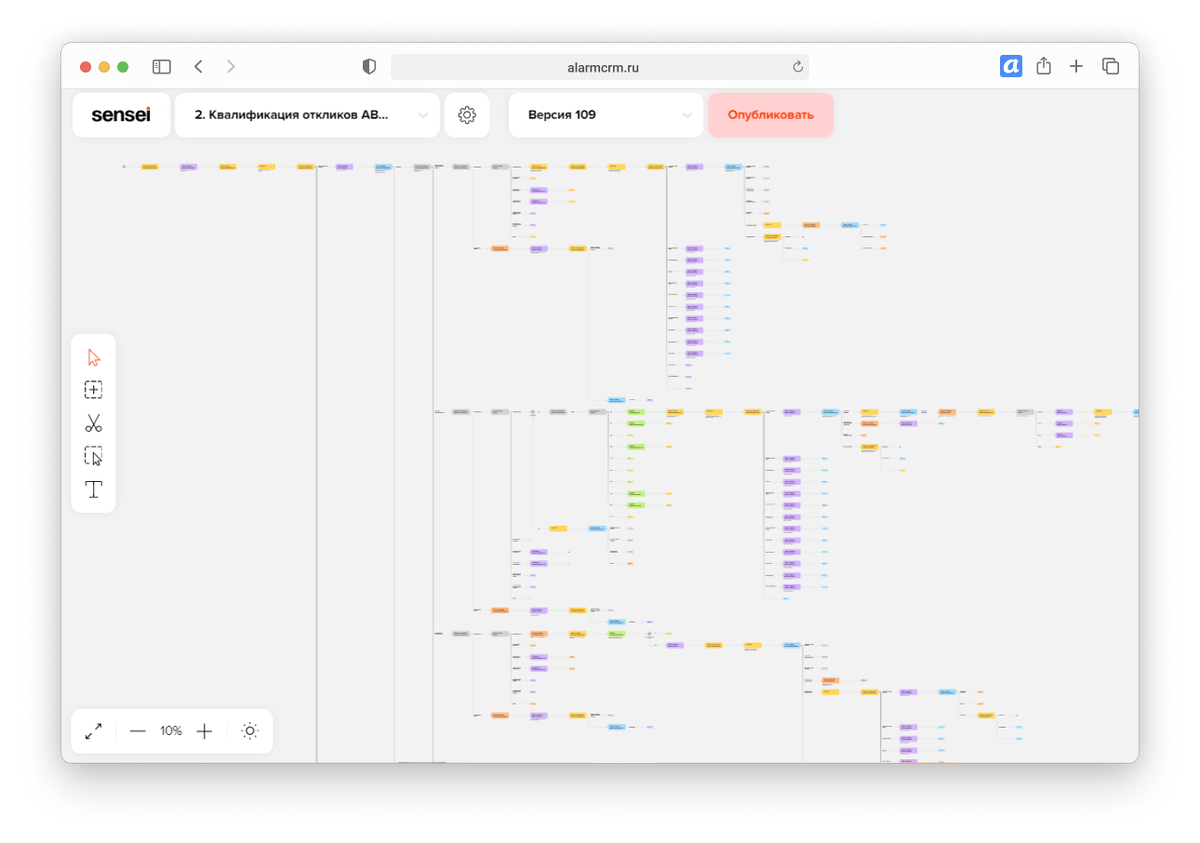The height and width of the screenshot is (843, 1200).
Task: Toggle light theme sun icon
Action: pyautogui.click(x=250, y=732)
